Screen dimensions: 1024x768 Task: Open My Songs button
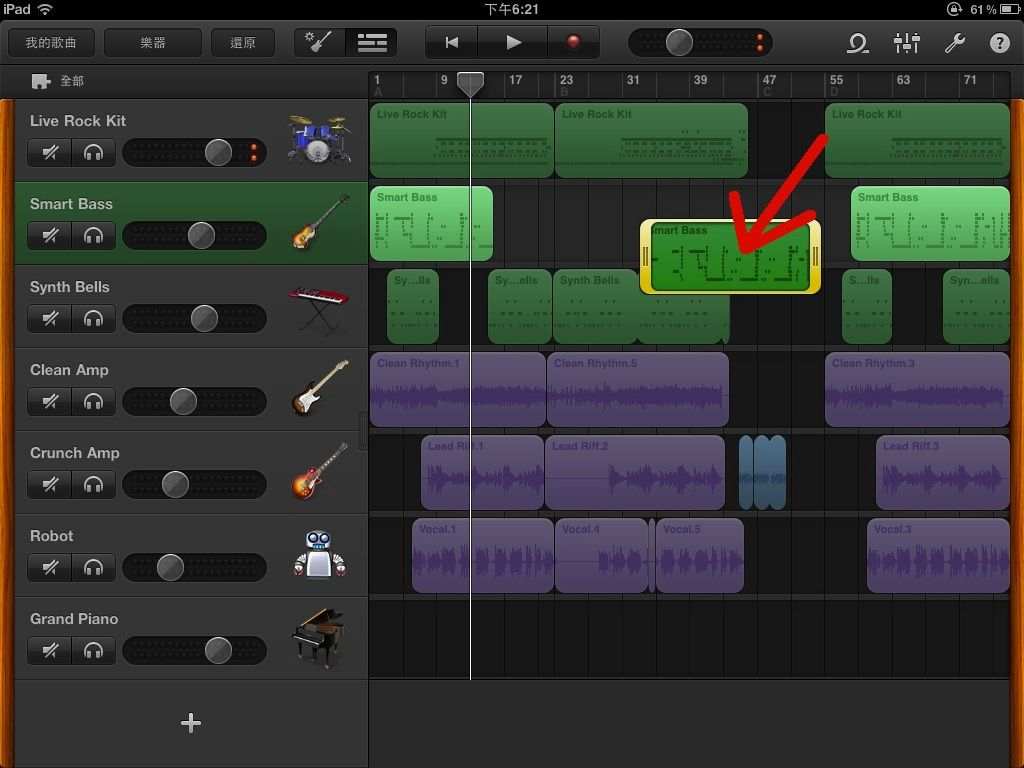pyautogui.click(x=51, y=43)
